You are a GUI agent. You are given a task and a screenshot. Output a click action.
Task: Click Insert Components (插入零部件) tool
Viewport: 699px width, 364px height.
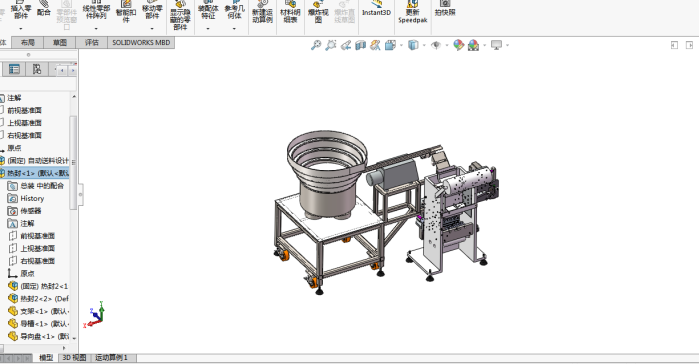pos(21,10)
